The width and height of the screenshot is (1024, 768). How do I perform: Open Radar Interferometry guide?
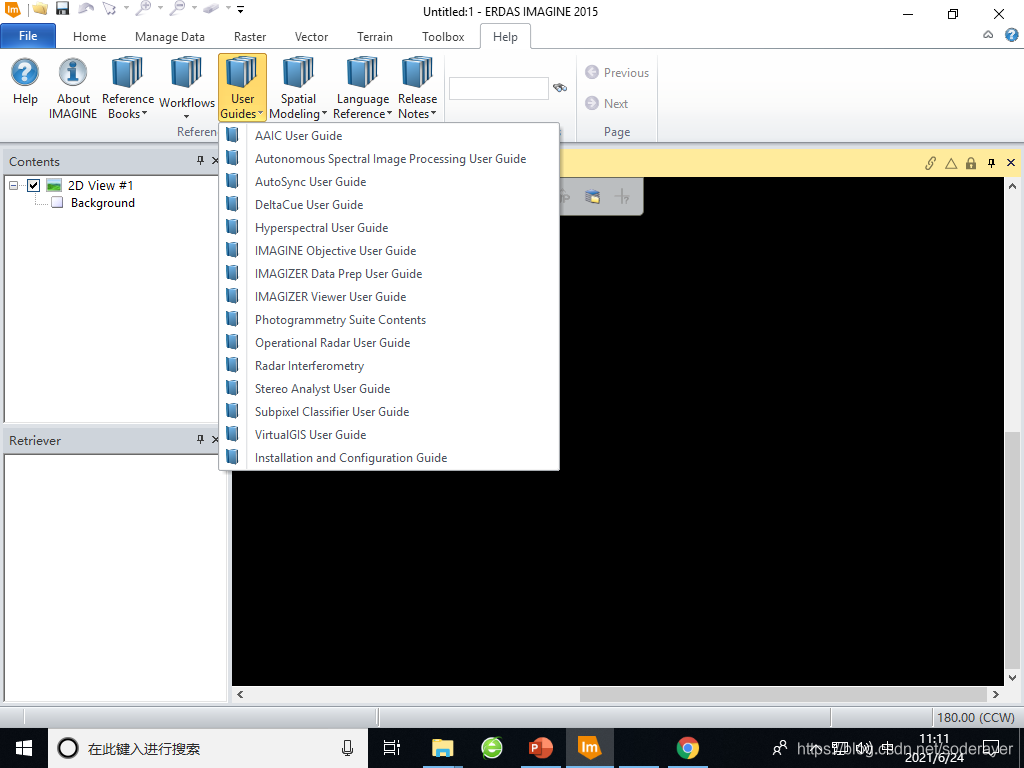click(389, 366)
